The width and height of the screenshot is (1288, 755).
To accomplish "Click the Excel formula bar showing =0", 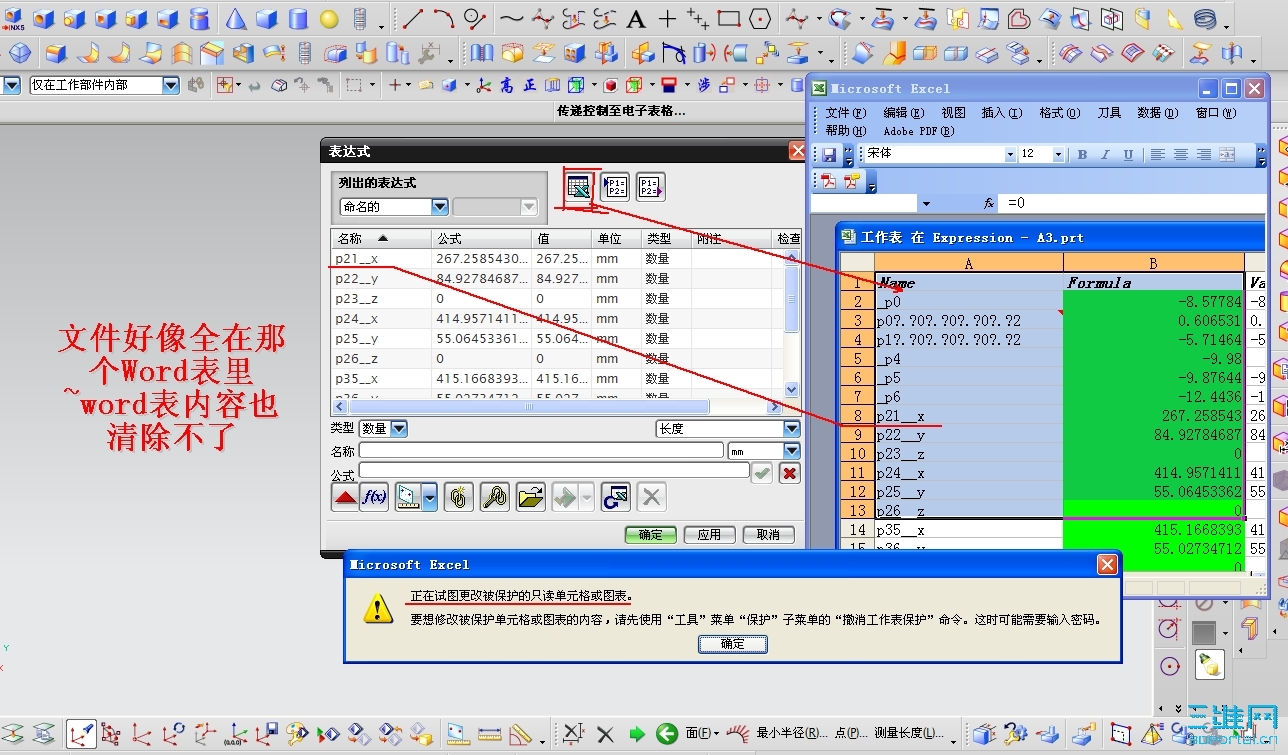I will tap(1131, 203).
